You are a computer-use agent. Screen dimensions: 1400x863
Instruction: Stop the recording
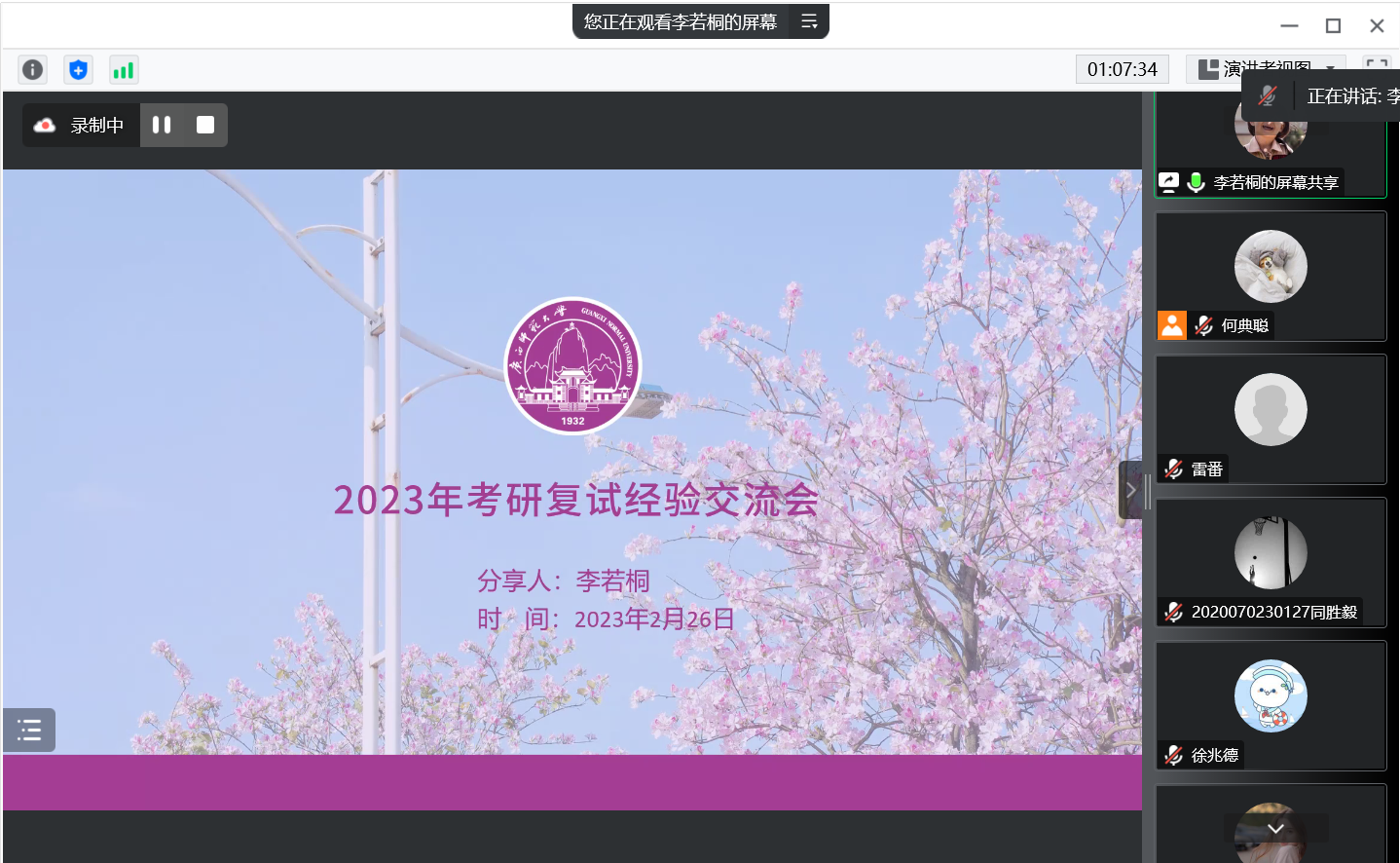[x=205, y=125]
